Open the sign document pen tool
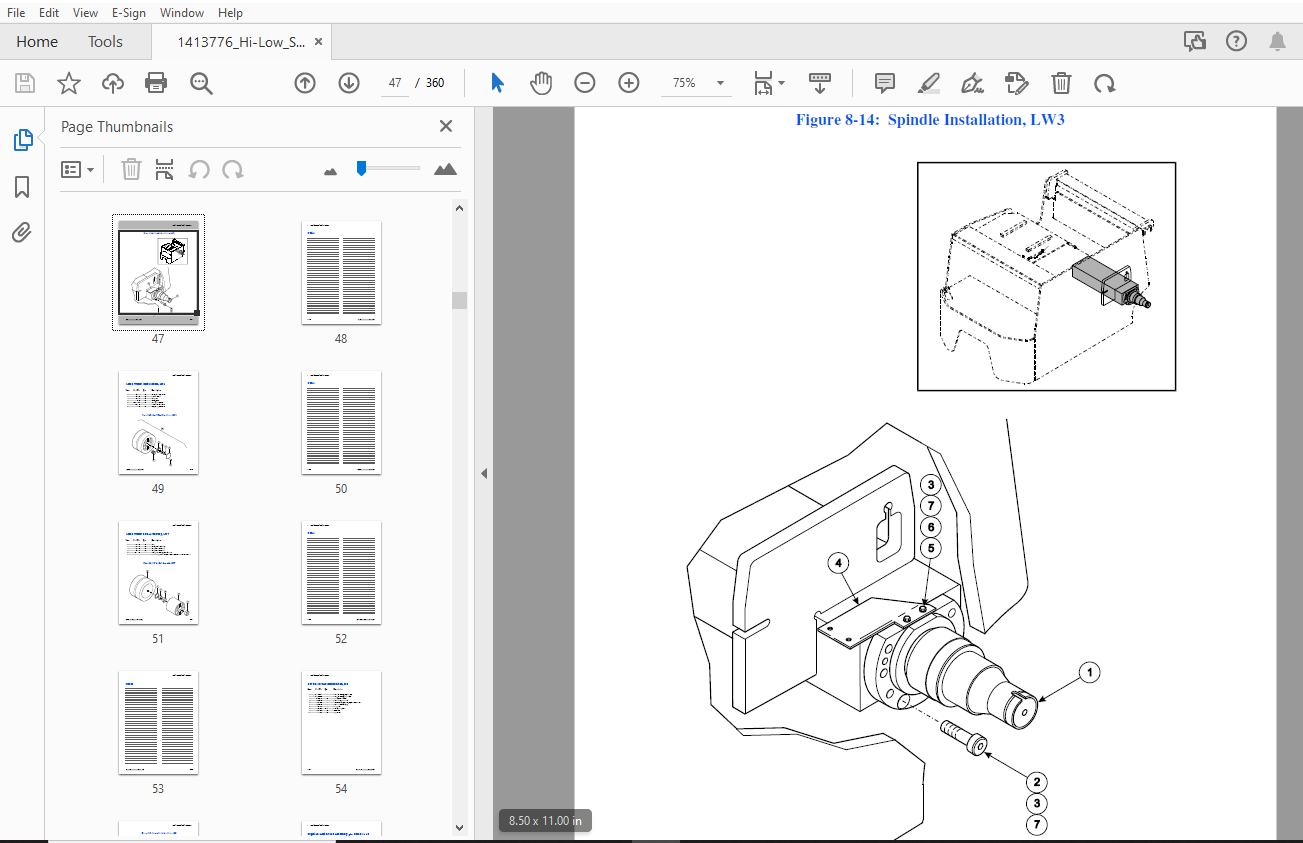 pyautogui.click(x=972, y=83)
